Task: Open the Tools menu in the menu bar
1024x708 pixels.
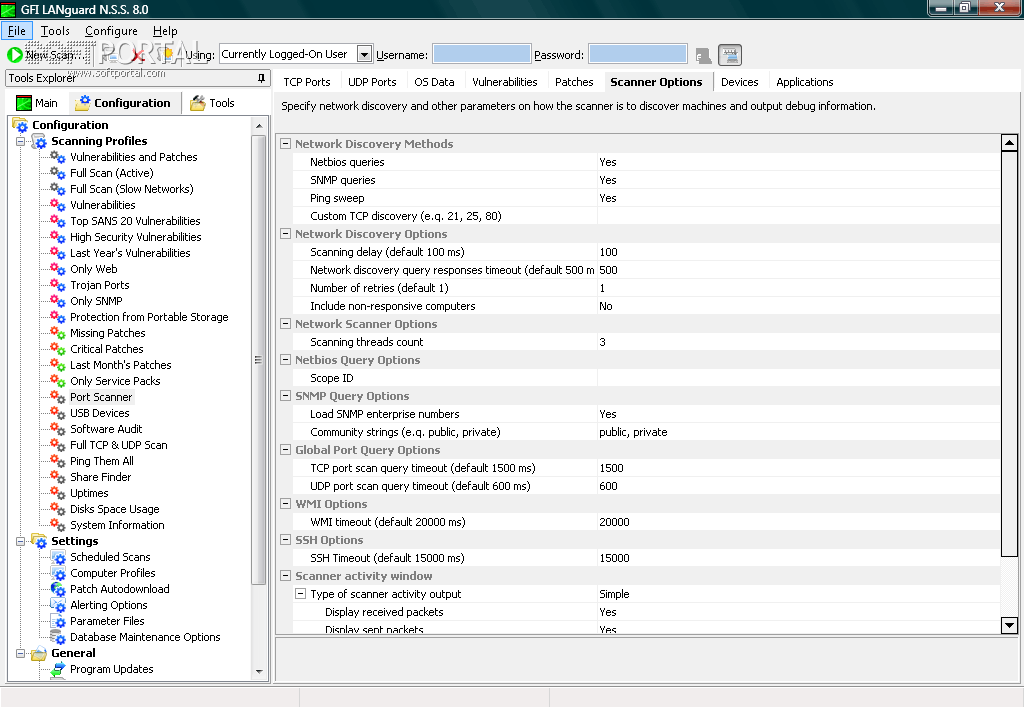Action: [55, 31]
